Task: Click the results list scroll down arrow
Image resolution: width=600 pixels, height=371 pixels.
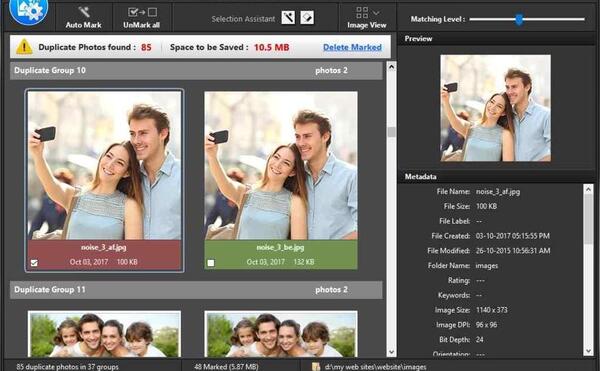Action: pos(391,351)
